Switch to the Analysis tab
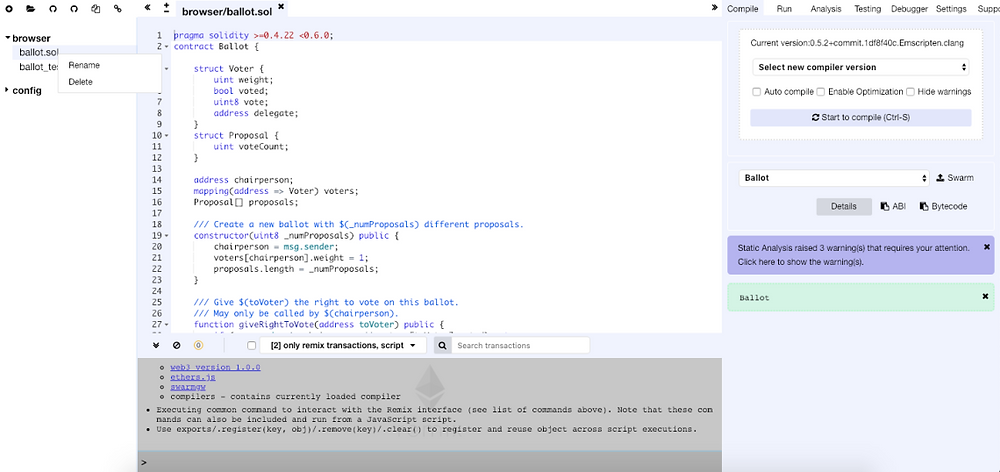This screenshot has width=1000, height=472. (x=825, y=9)
